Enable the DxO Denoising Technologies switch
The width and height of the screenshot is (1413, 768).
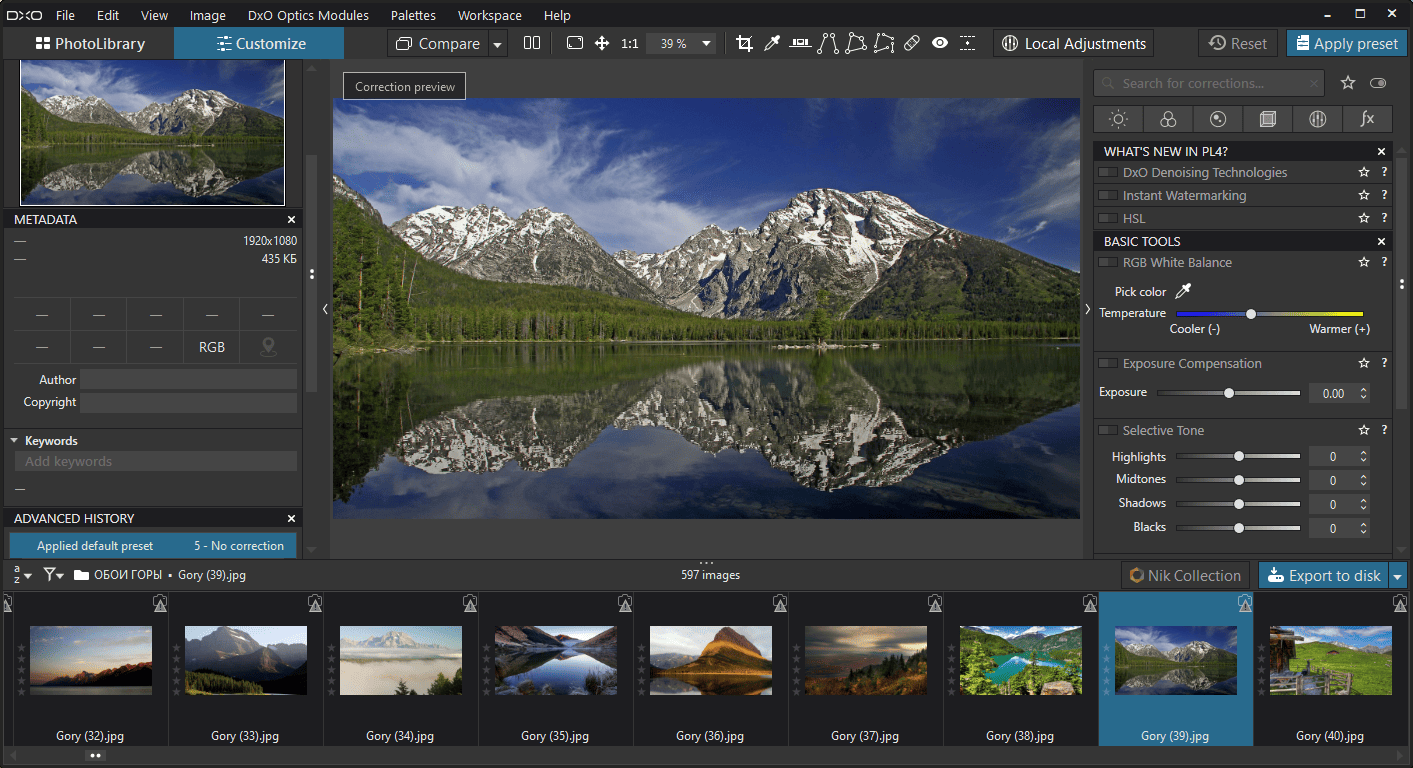tap(1108, 173)
